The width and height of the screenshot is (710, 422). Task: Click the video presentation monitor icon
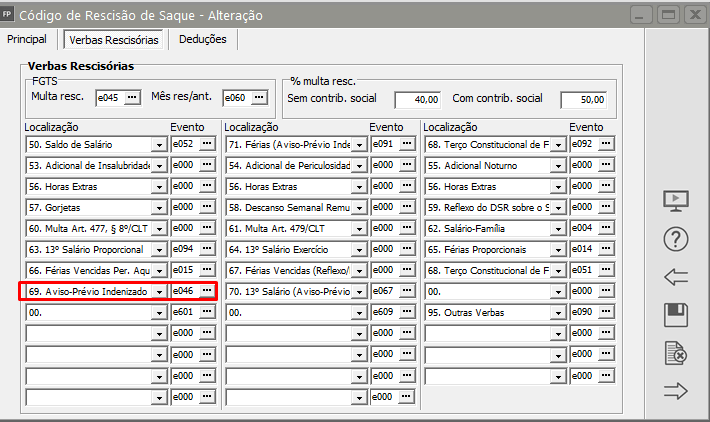pos(677,199)
